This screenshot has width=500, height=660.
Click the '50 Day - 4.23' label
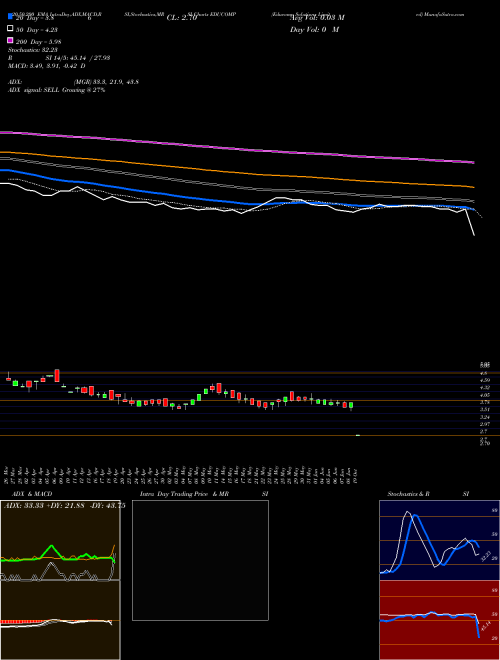coord(37,30)
